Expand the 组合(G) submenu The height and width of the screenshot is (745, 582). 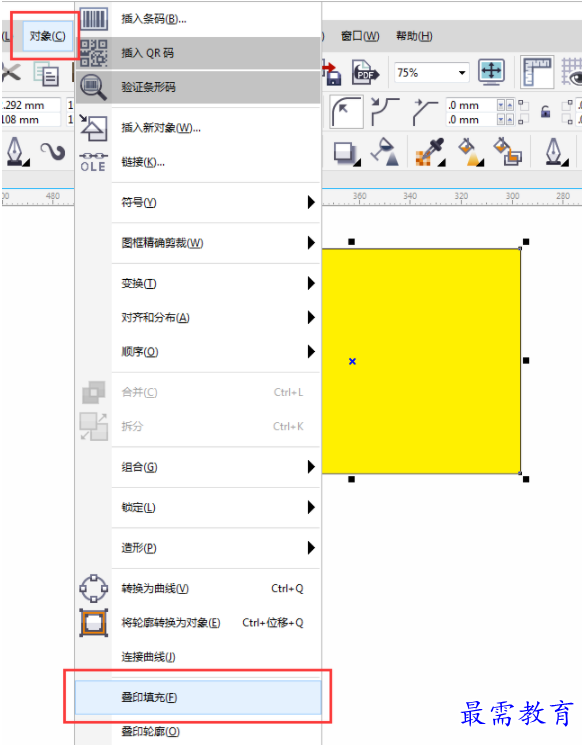[198, 467]
